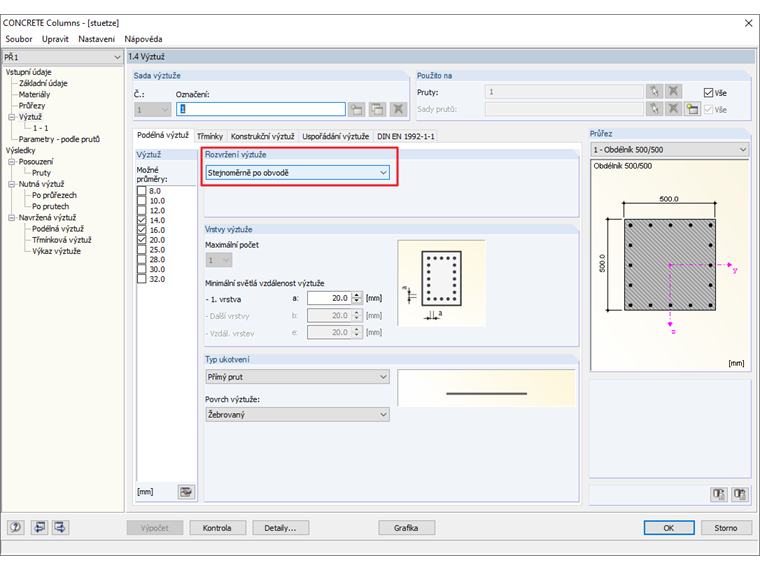
Task: Open the Přímý prut anchorage type dropdown
Action: click(297, 377)
